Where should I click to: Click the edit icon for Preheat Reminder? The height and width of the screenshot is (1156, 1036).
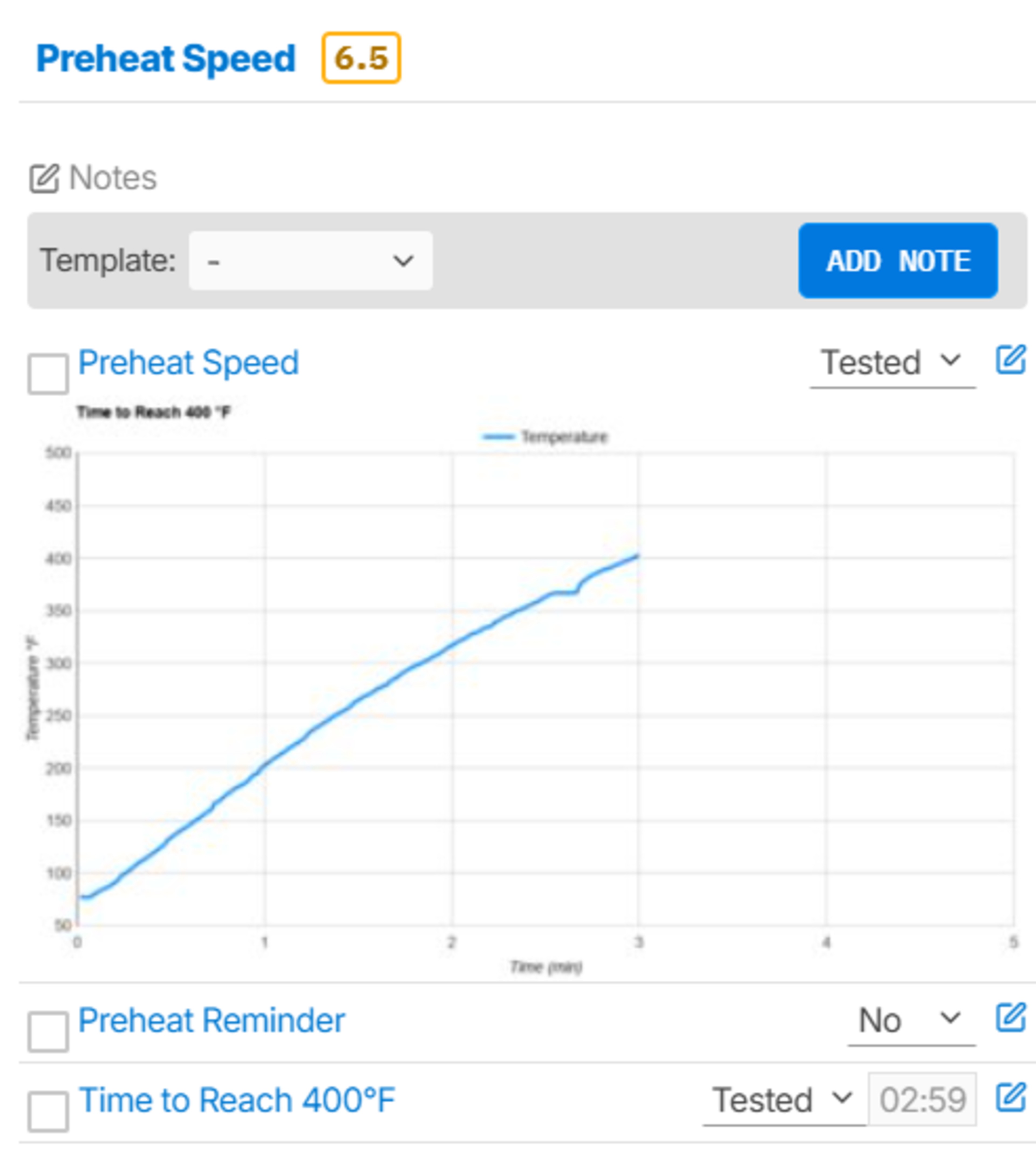[x=1010, y=1018]
